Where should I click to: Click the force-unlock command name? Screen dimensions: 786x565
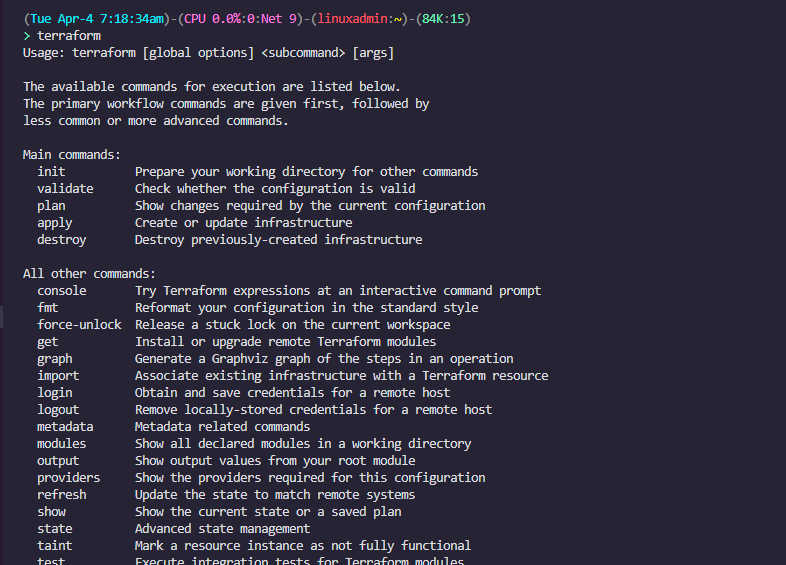coord(79,325)
